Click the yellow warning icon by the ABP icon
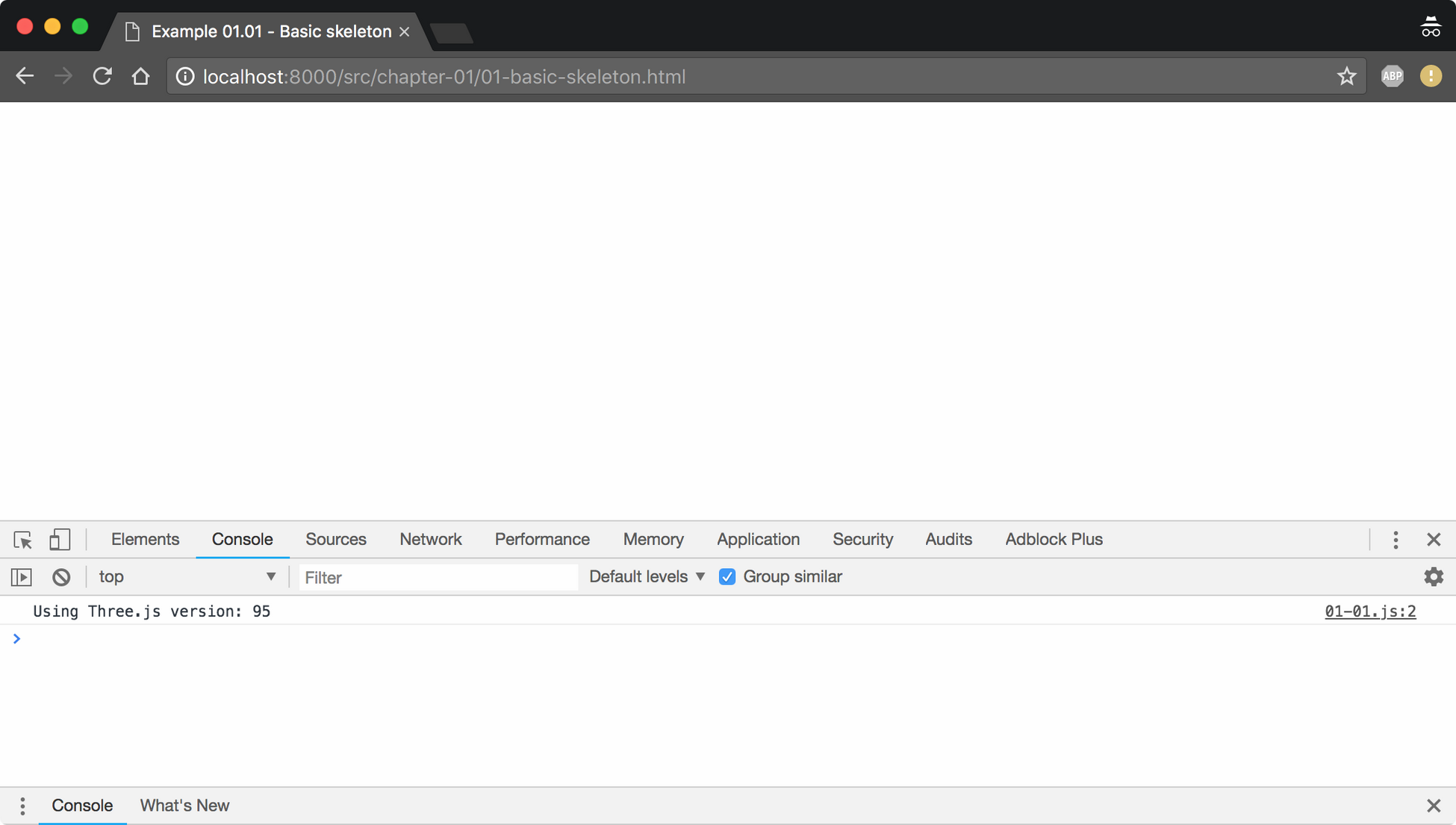This screenshot has height=825, width=1456. [1431, 76]
